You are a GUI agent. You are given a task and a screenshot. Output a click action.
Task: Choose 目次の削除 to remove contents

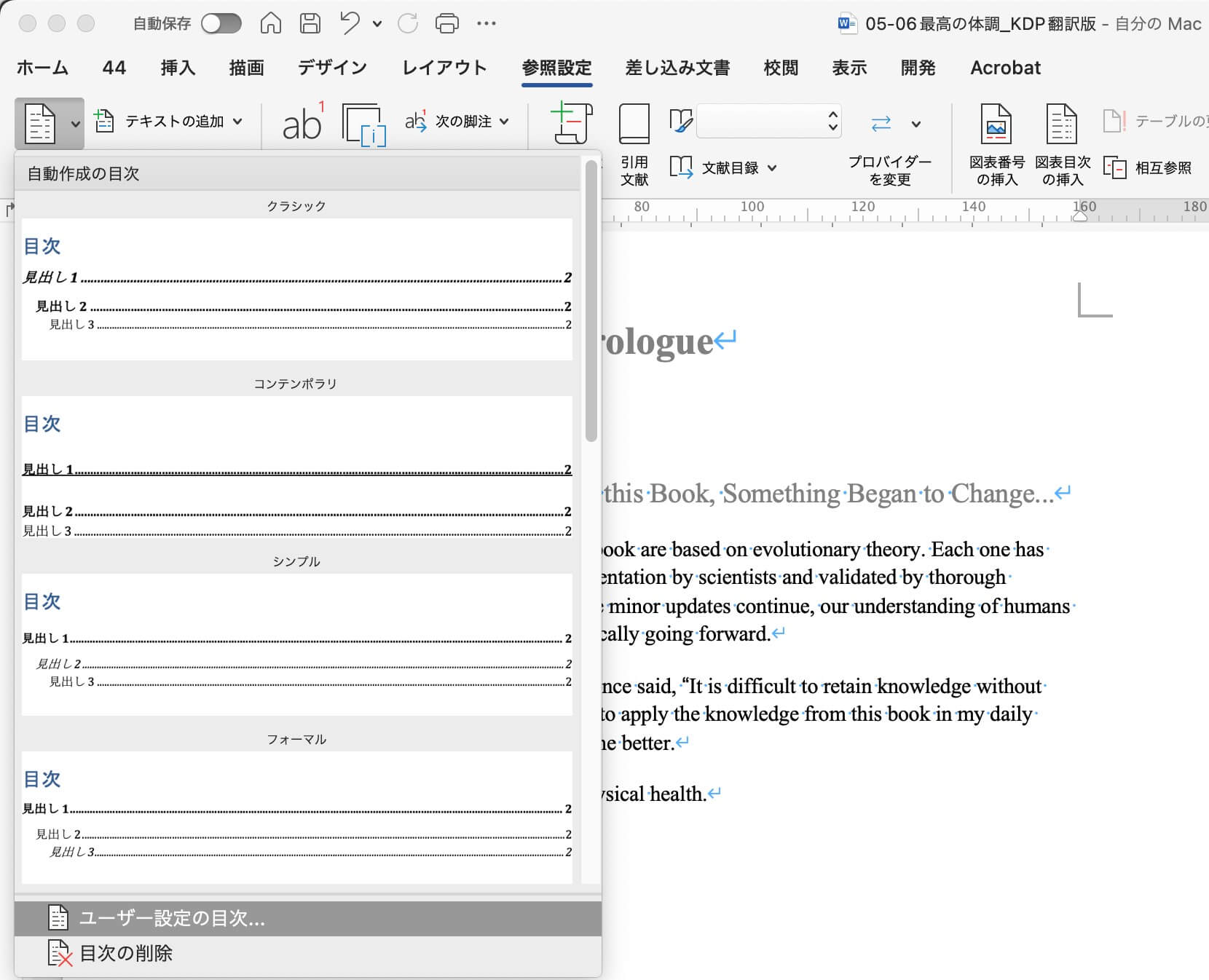tap(126, 953)
